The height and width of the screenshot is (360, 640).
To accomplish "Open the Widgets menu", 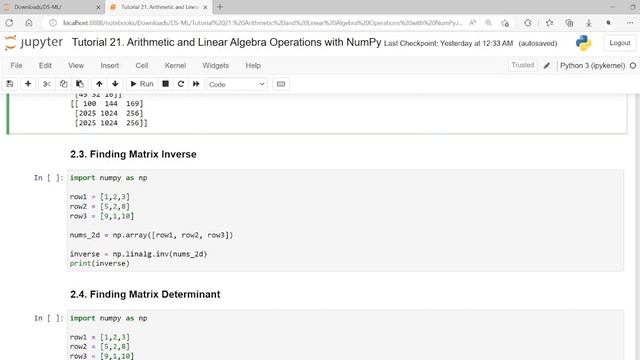I will coord(216,65).
